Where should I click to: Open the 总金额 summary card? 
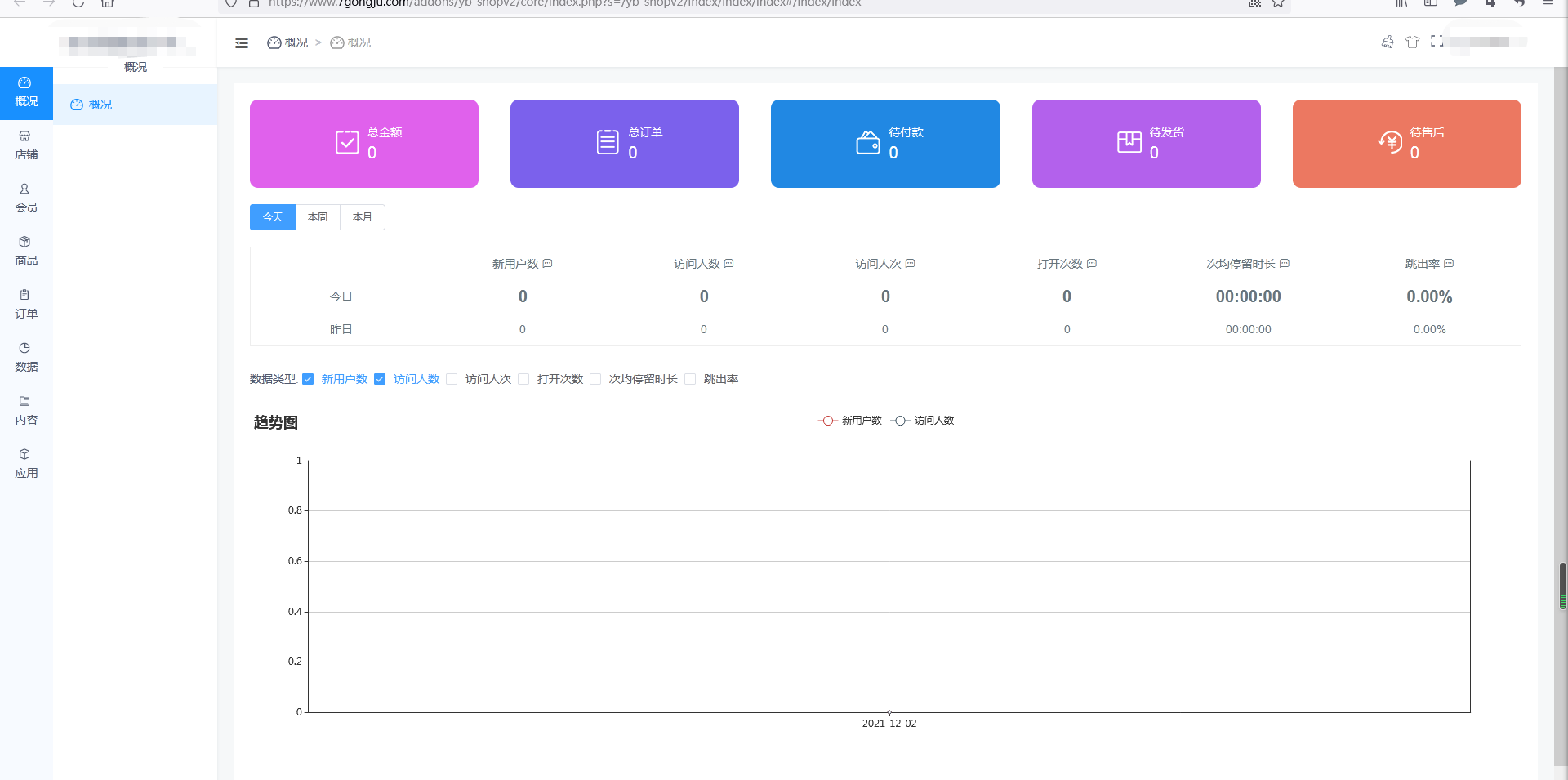364,144
